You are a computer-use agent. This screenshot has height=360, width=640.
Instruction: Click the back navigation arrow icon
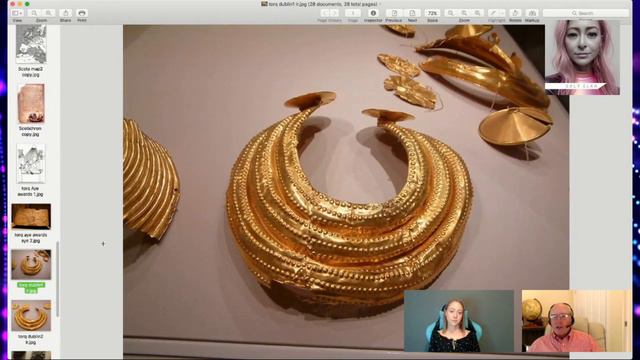pos(325,13)
